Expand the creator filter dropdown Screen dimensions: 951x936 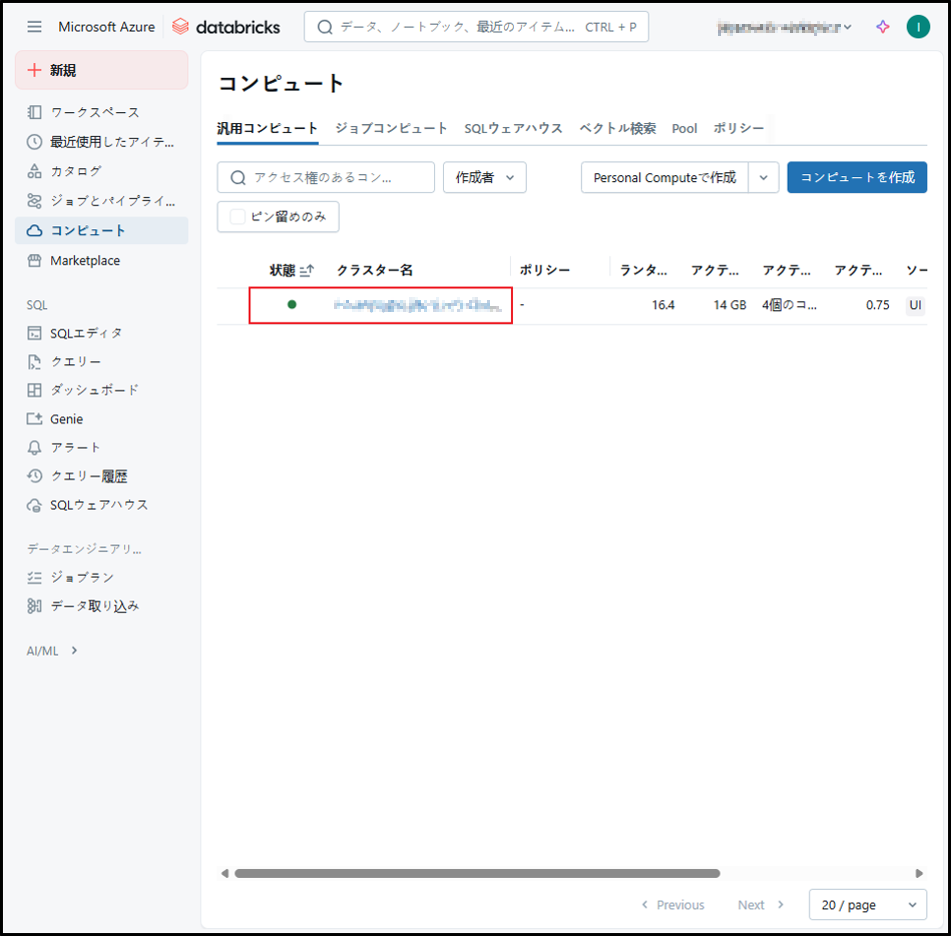484,177
